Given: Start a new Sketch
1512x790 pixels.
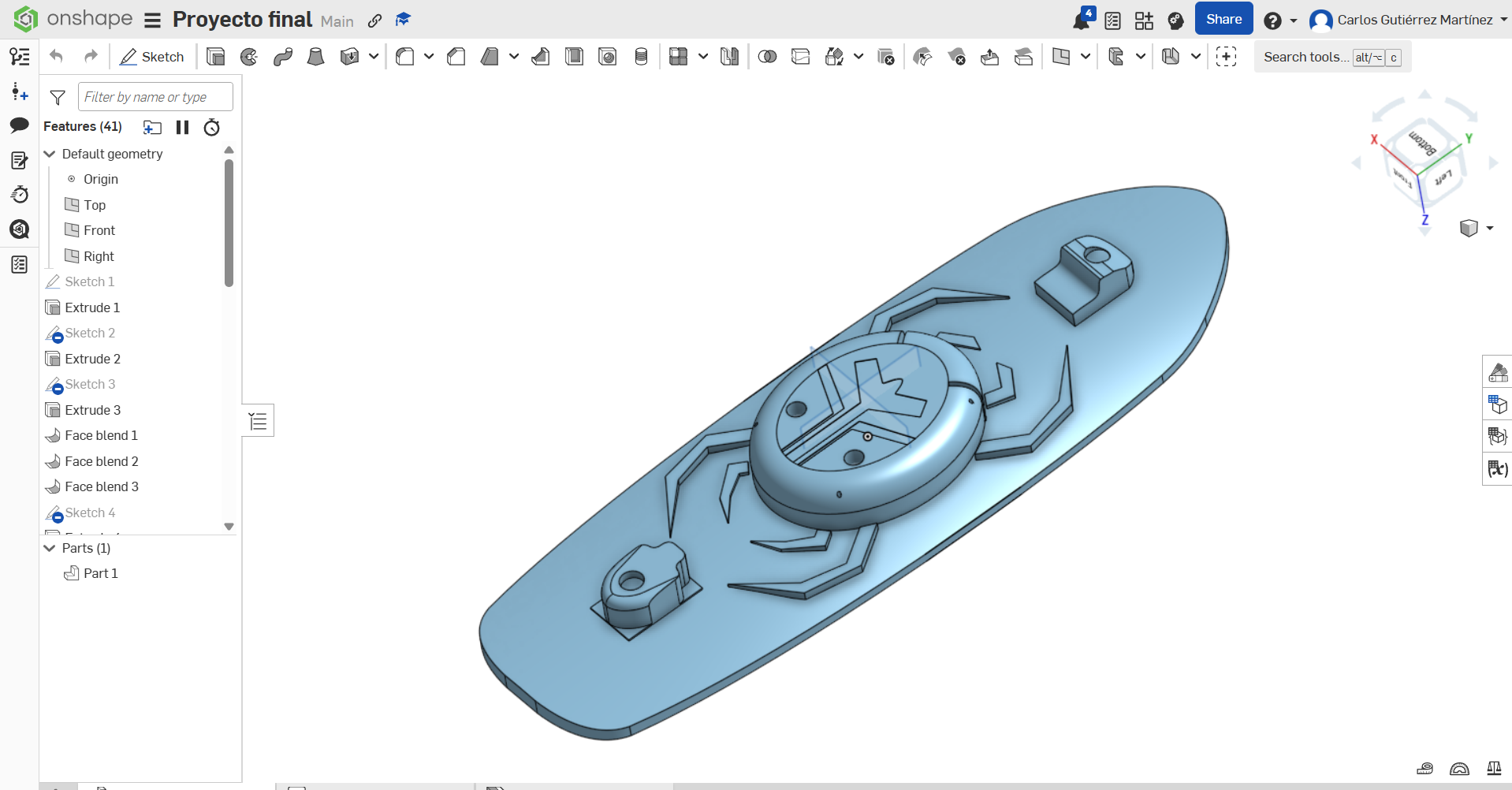Looking at the screenshot, I should point(152,57).
